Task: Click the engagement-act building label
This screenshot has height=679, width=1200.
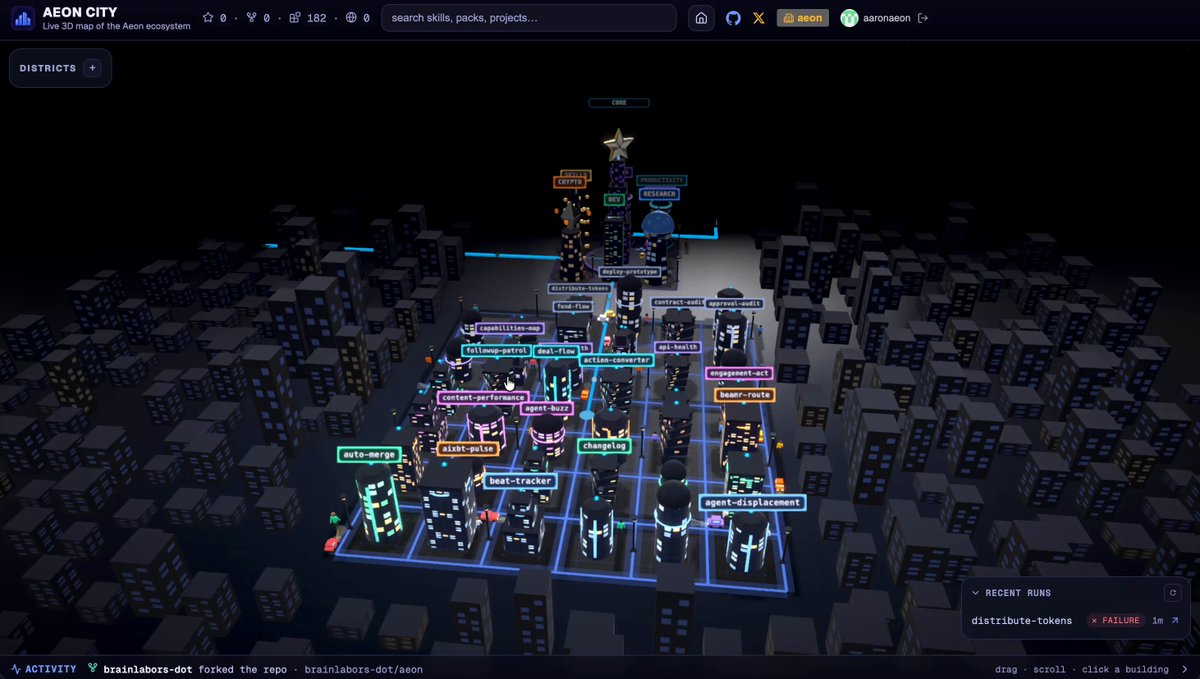Action: (x=739, y=373)
